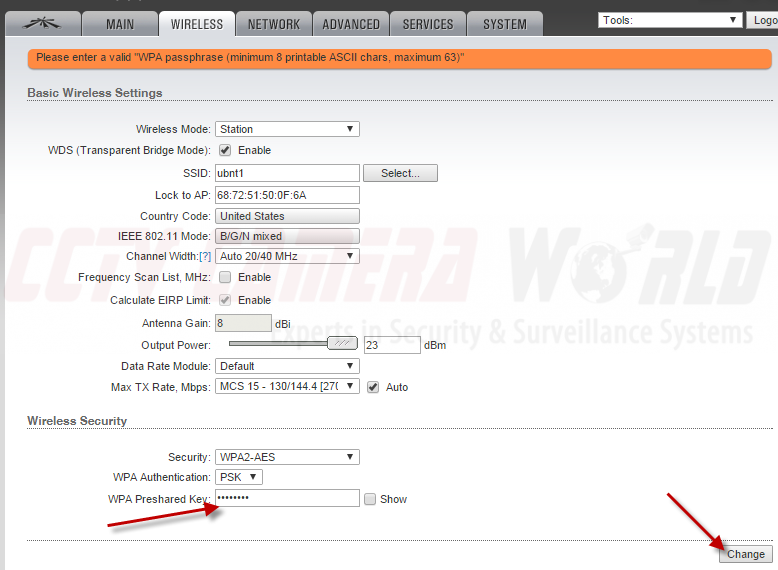Image resolution: width=778 pixels, height=570 pixels.
Task: Click the Ubiquiti logo tab
Action: click(40, 23)
